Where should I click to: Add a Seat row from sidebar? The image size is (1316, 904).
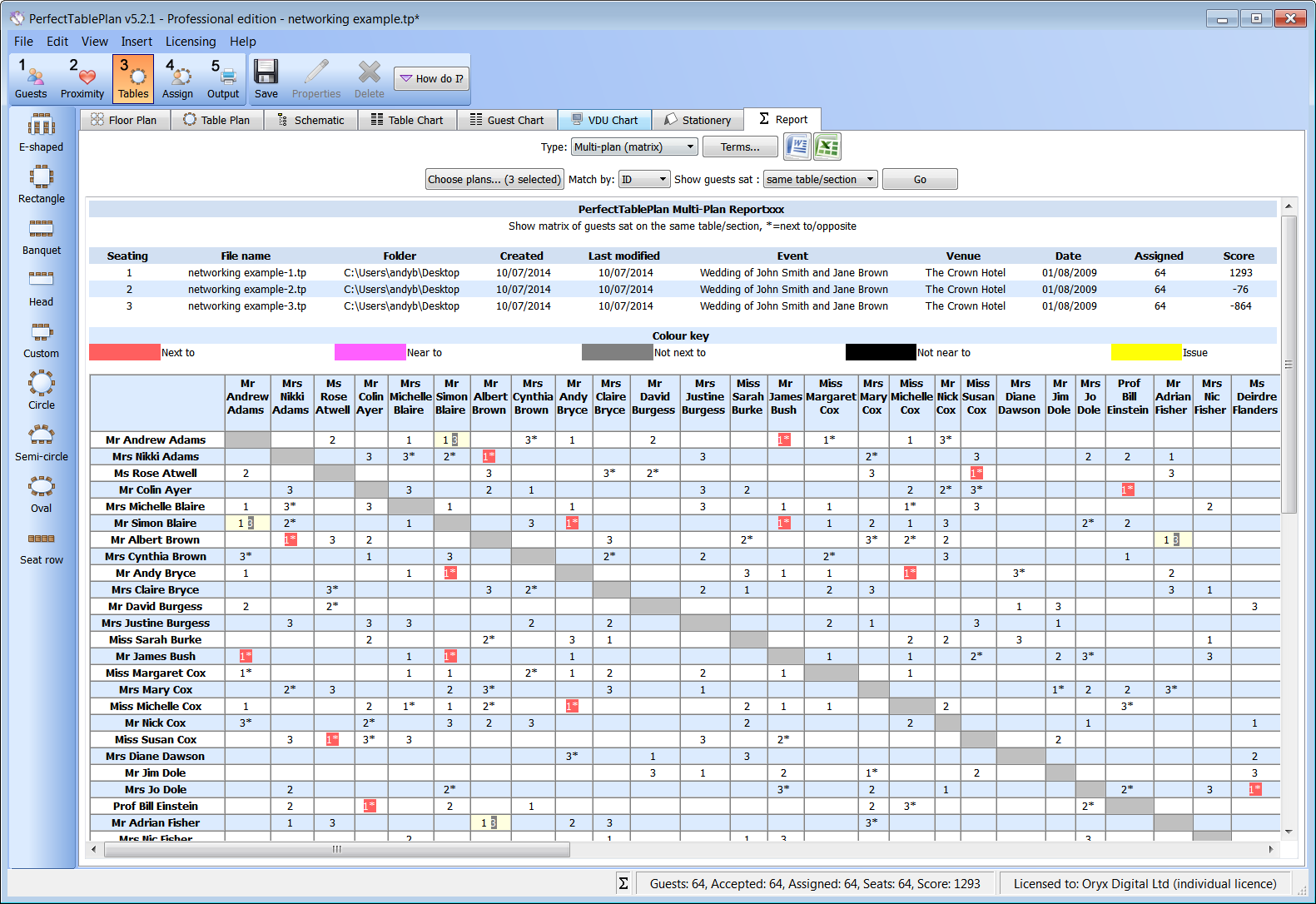coord(42,546)
